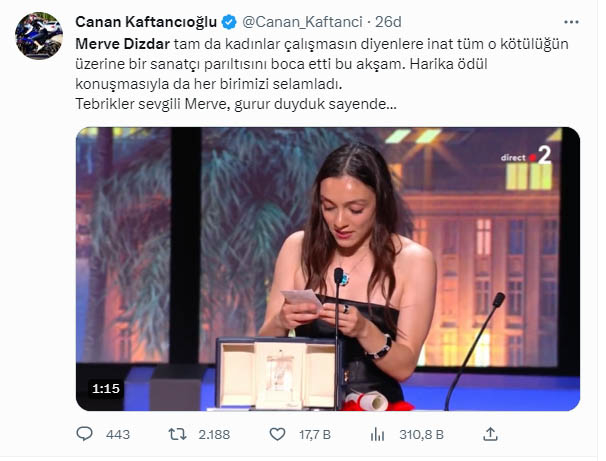
Task: Reply to the tweet via the comment icon
Action: [85, 434]
